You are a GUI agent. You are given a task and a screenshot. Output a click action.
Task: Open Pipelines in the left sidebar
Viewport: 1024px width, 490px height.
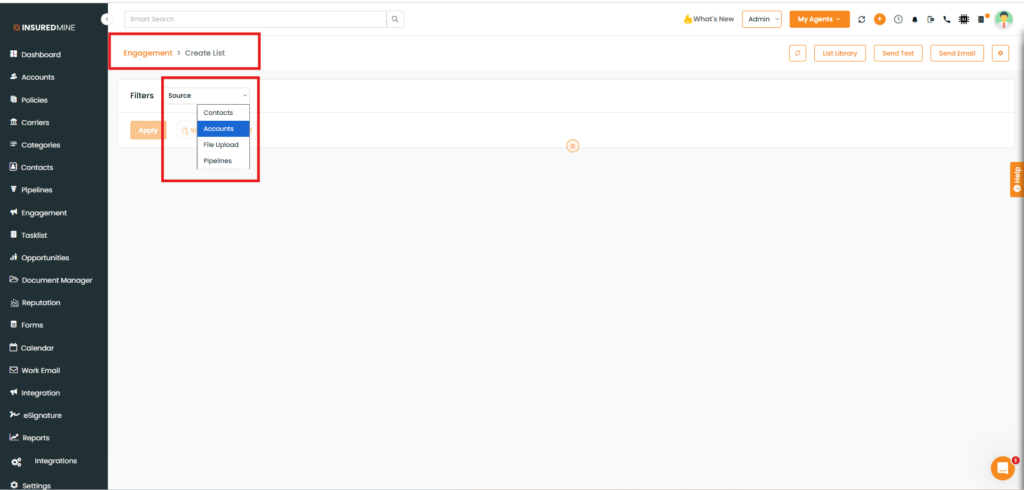36,190
